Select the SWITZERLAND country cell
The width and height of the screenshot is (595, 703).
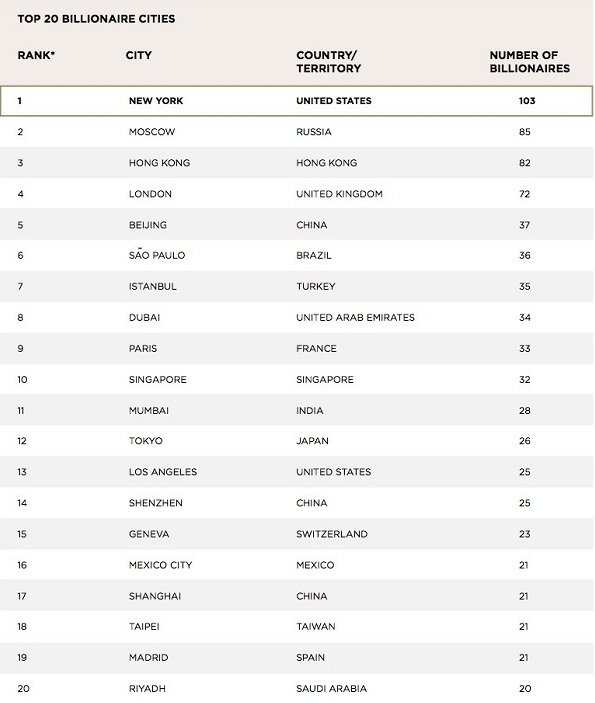331,534
